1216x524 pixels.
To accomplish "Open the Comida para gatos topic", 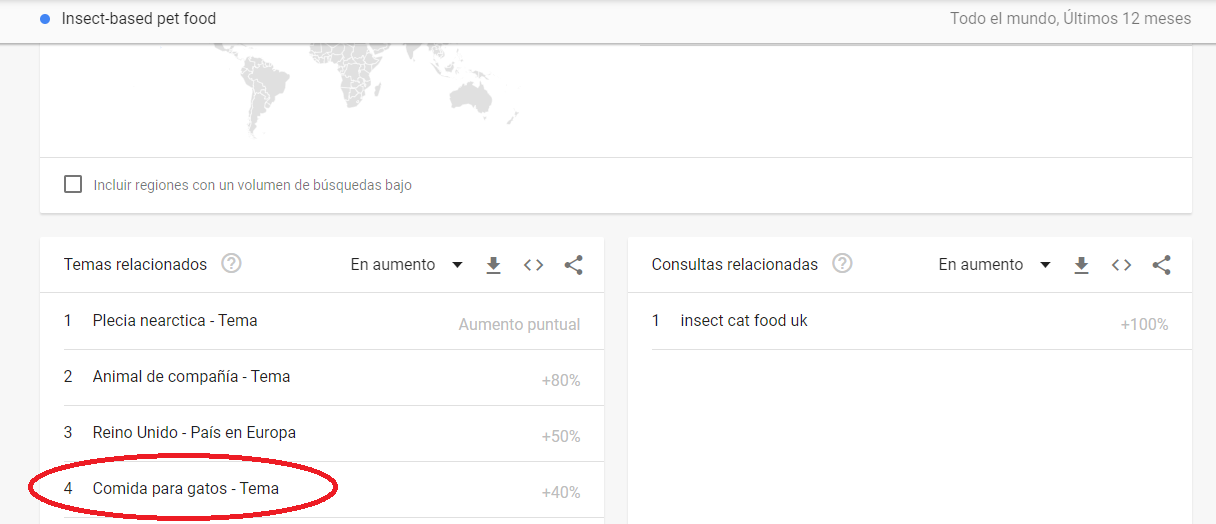I will [x=185, y=489].
